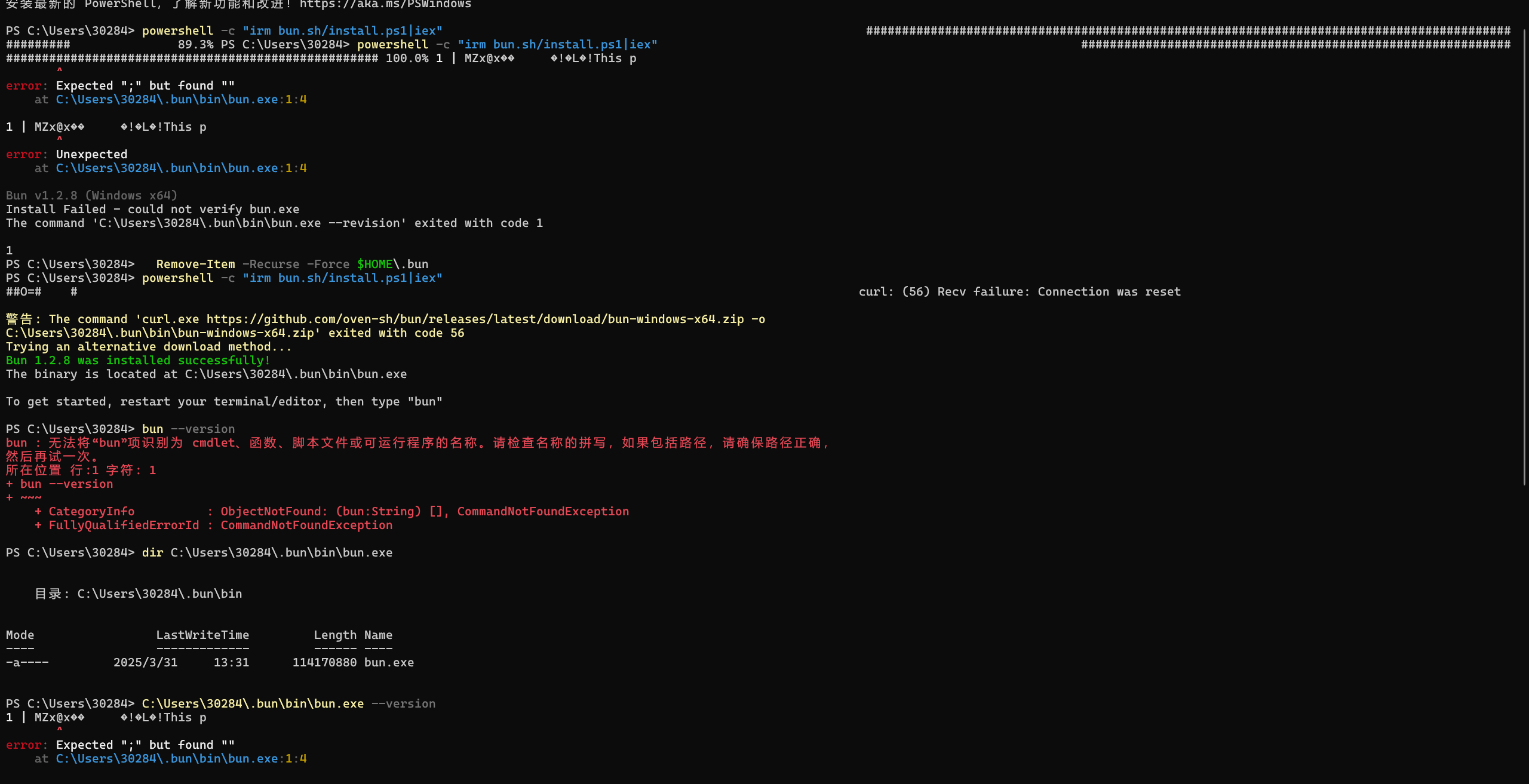Click the '+ FullyQualifiedErrorId' label
Viewport: 1529px width, 784px height.
(x=116, y=525)
